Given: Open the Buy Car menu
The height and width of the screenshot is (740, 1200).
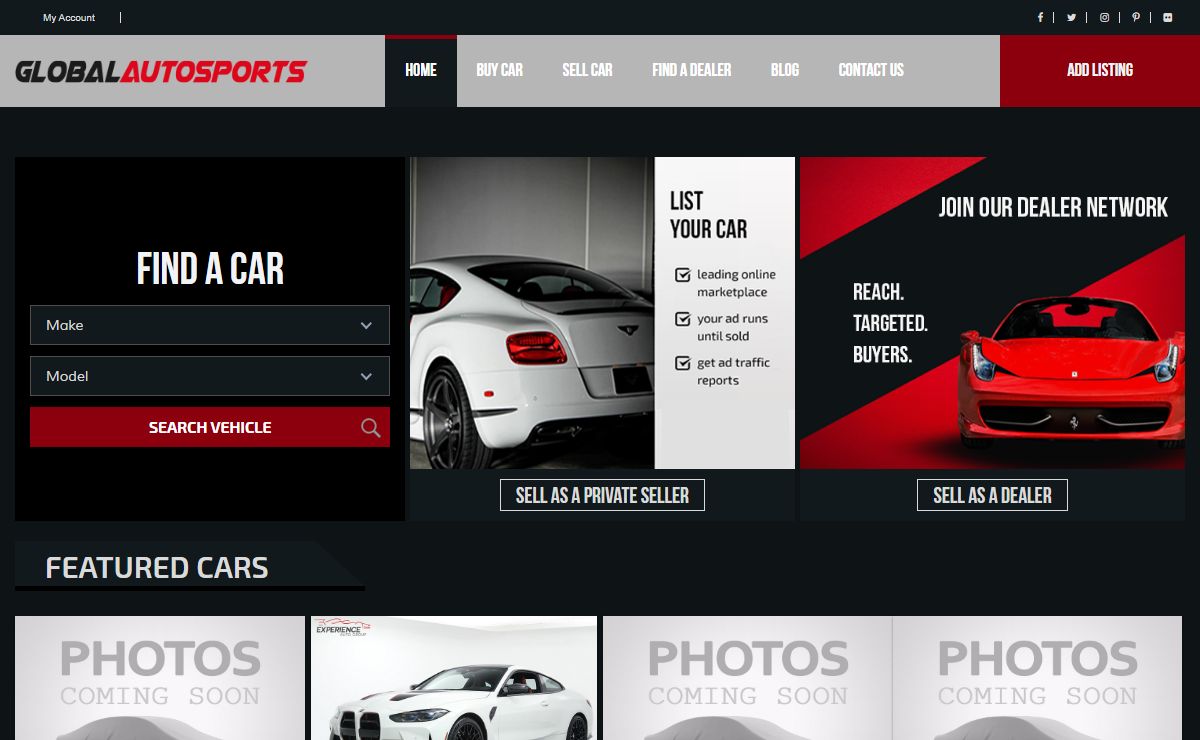Looking at the screenshot, I should [x=499, y=70].
